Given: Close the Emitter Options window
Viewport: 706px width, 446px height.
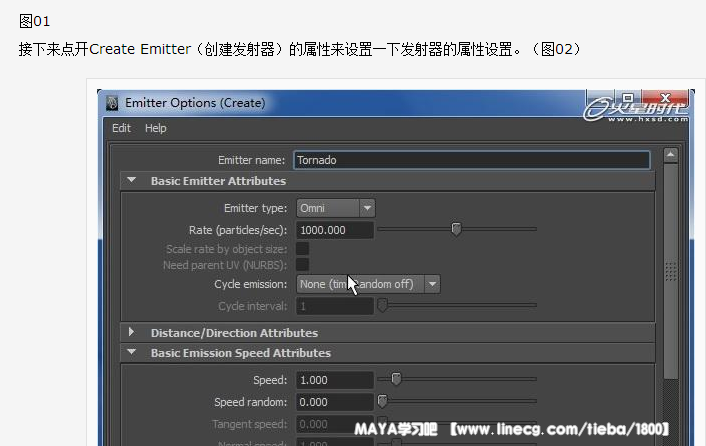Looking at the screenshot, I should click(x=665, y=97).
